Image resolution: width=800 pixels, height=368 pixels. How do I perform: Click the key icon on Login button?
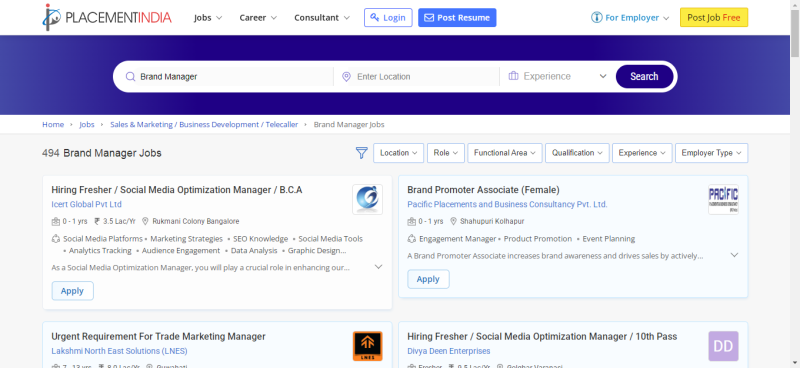pos(375,17)
